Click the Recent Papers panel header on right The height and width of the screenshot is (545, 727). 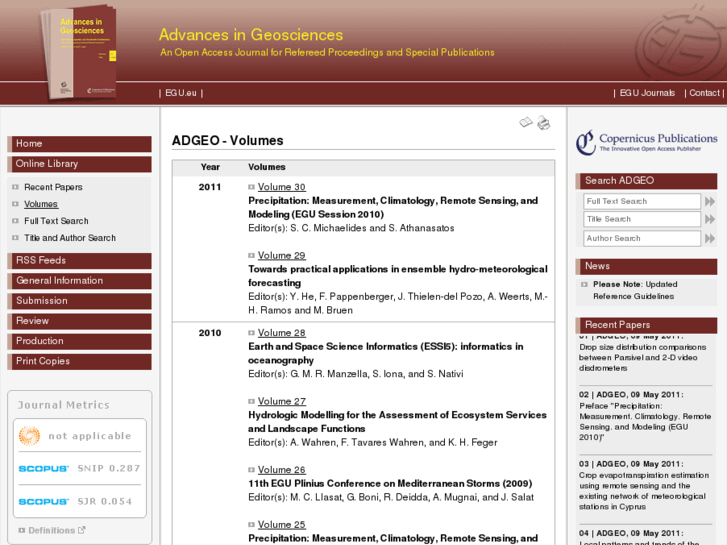(646, 325)
